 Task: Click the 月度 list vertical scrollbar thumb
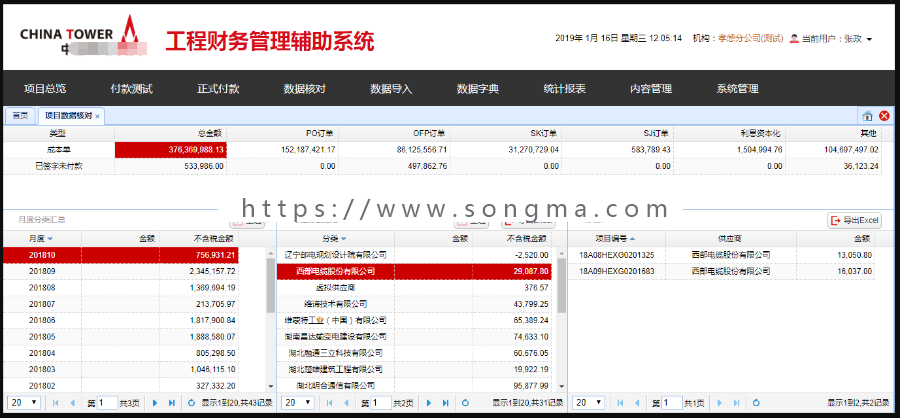271,285
